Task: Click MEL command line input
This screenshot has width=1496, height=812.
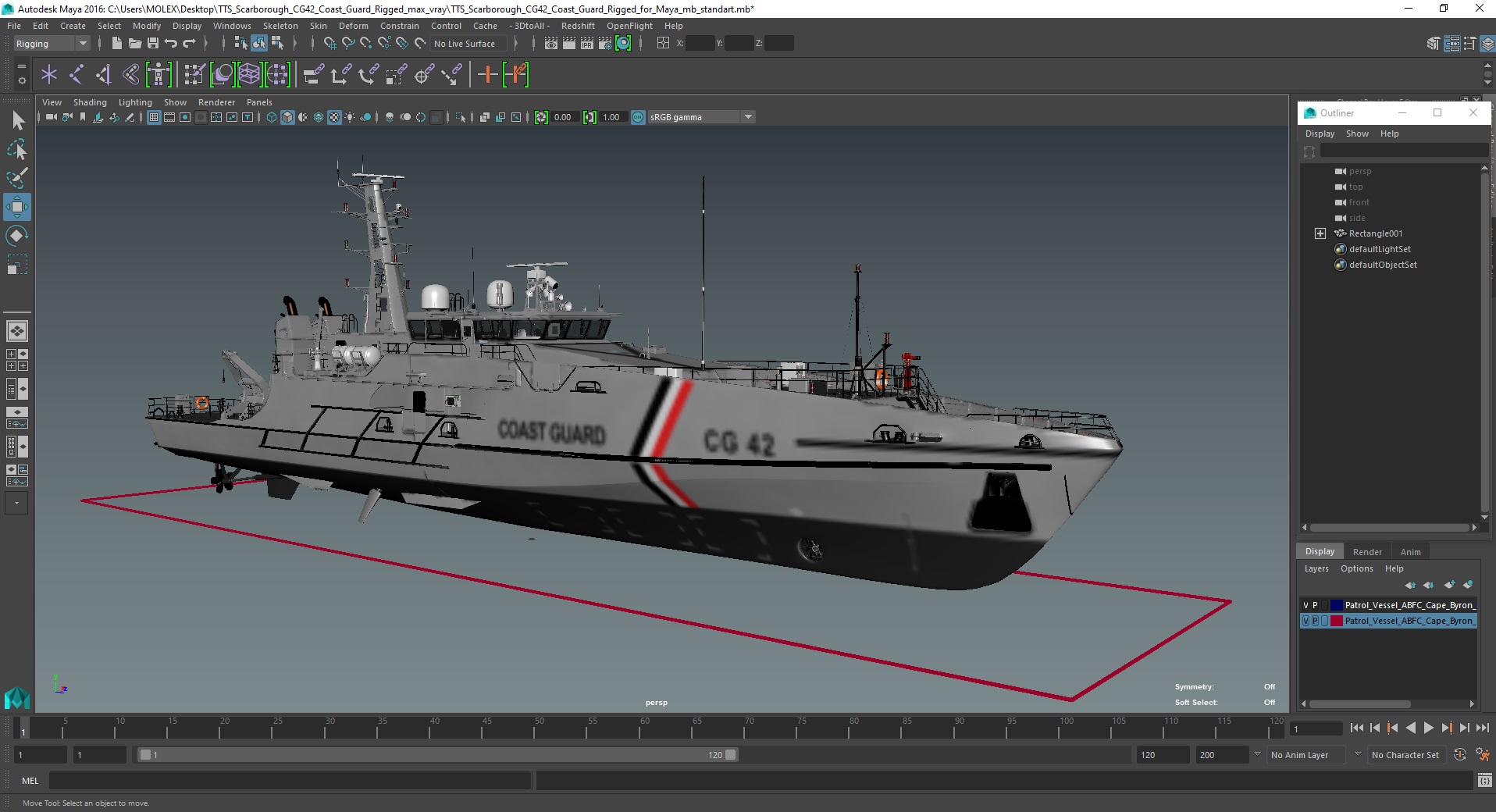Action: pos(290,780)
